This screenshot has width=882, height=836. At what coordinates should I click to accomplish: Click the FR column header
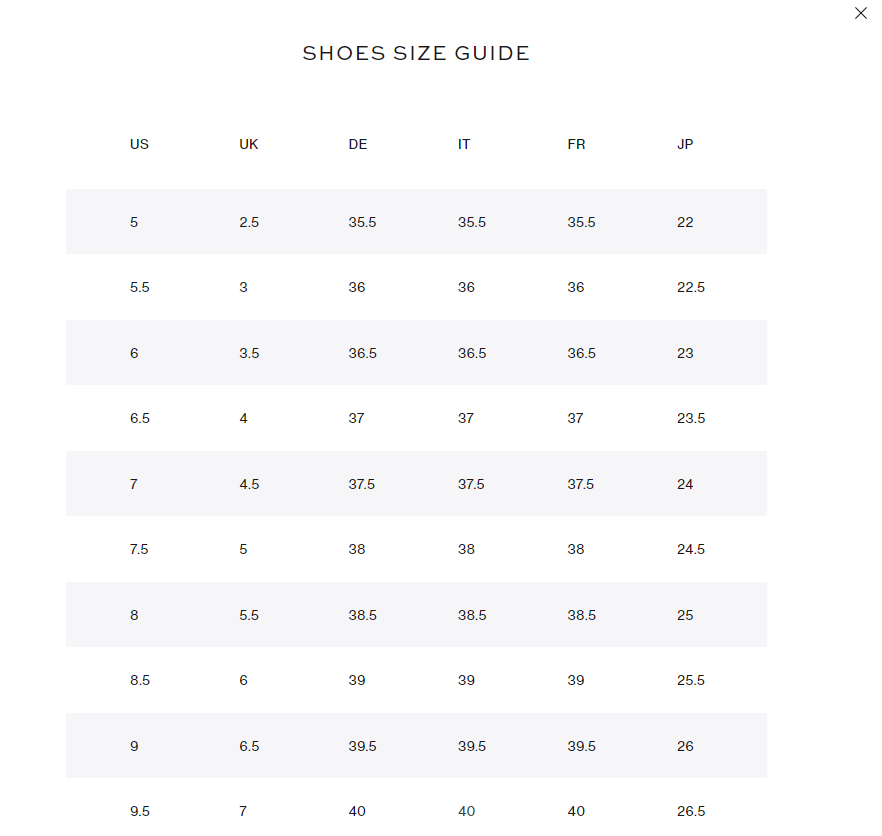point(576,144)
